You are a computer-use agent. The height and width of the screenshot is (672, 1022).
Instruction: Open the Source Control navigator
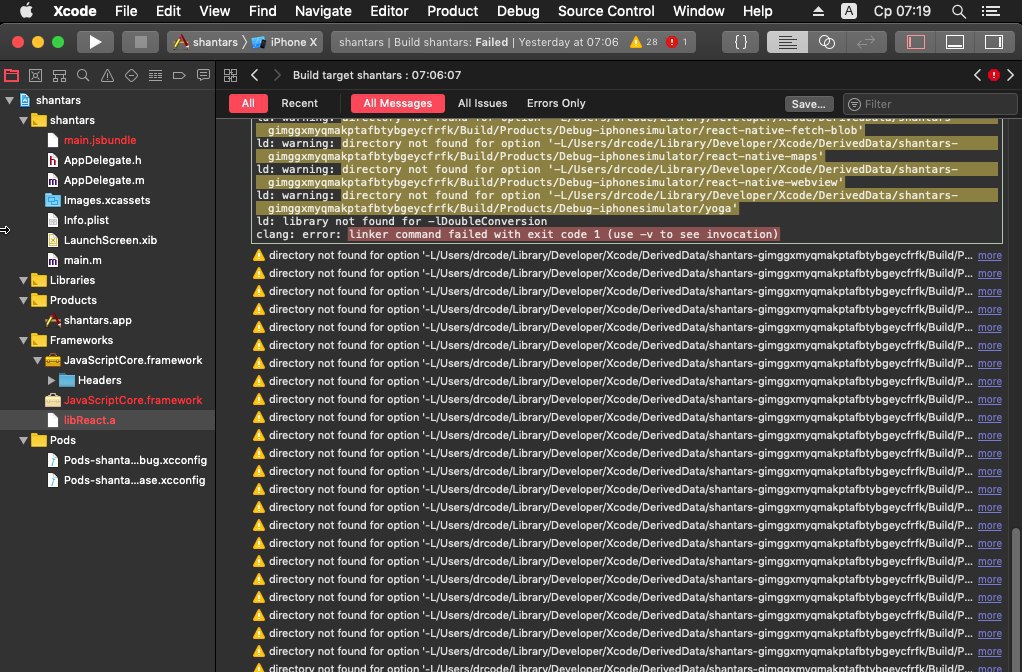[35, 76]
